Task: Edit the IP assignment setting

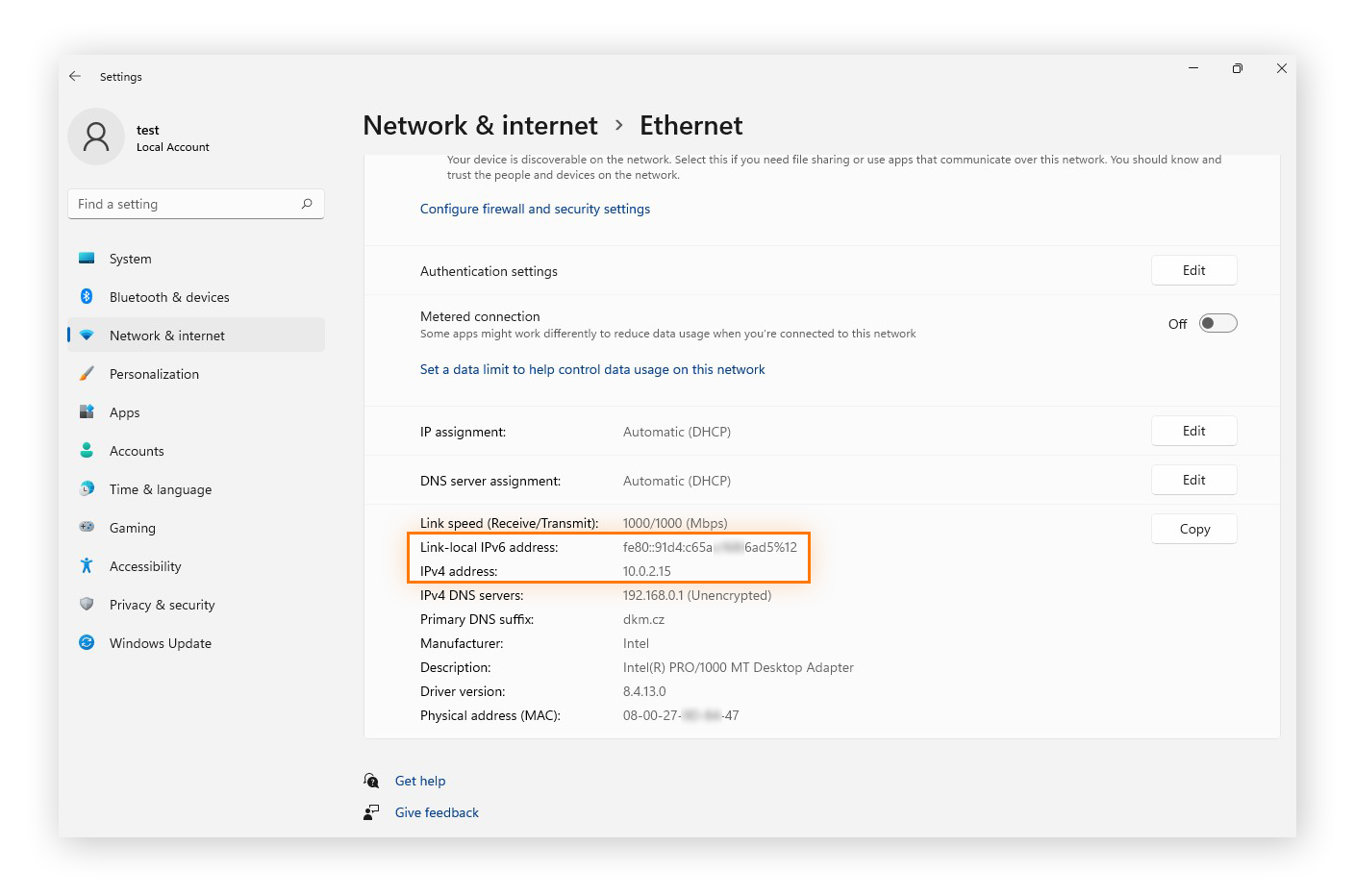Action: click(x=1193, y=432)
